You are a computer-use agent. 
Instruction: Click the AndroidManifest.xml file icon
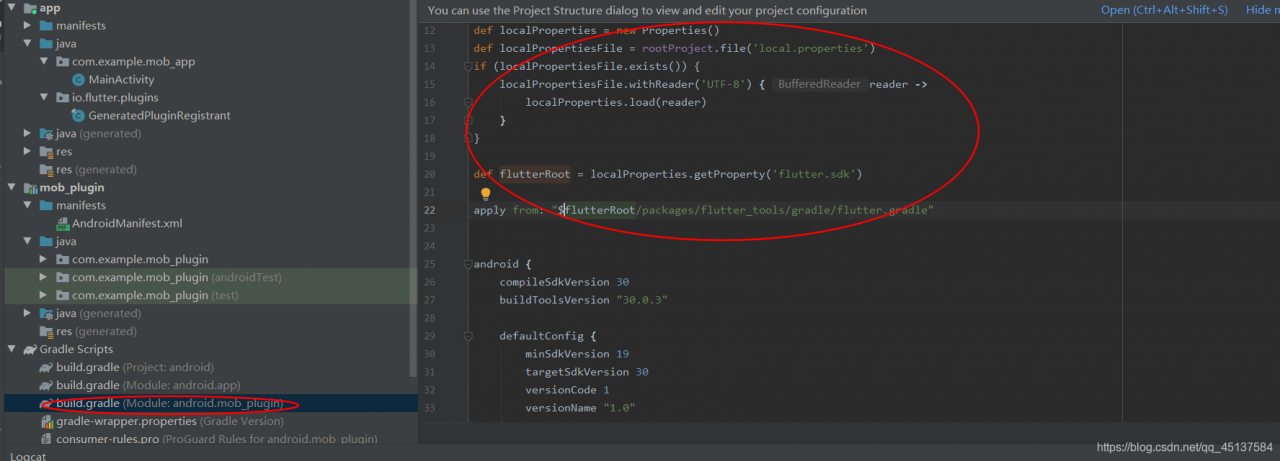63,224
